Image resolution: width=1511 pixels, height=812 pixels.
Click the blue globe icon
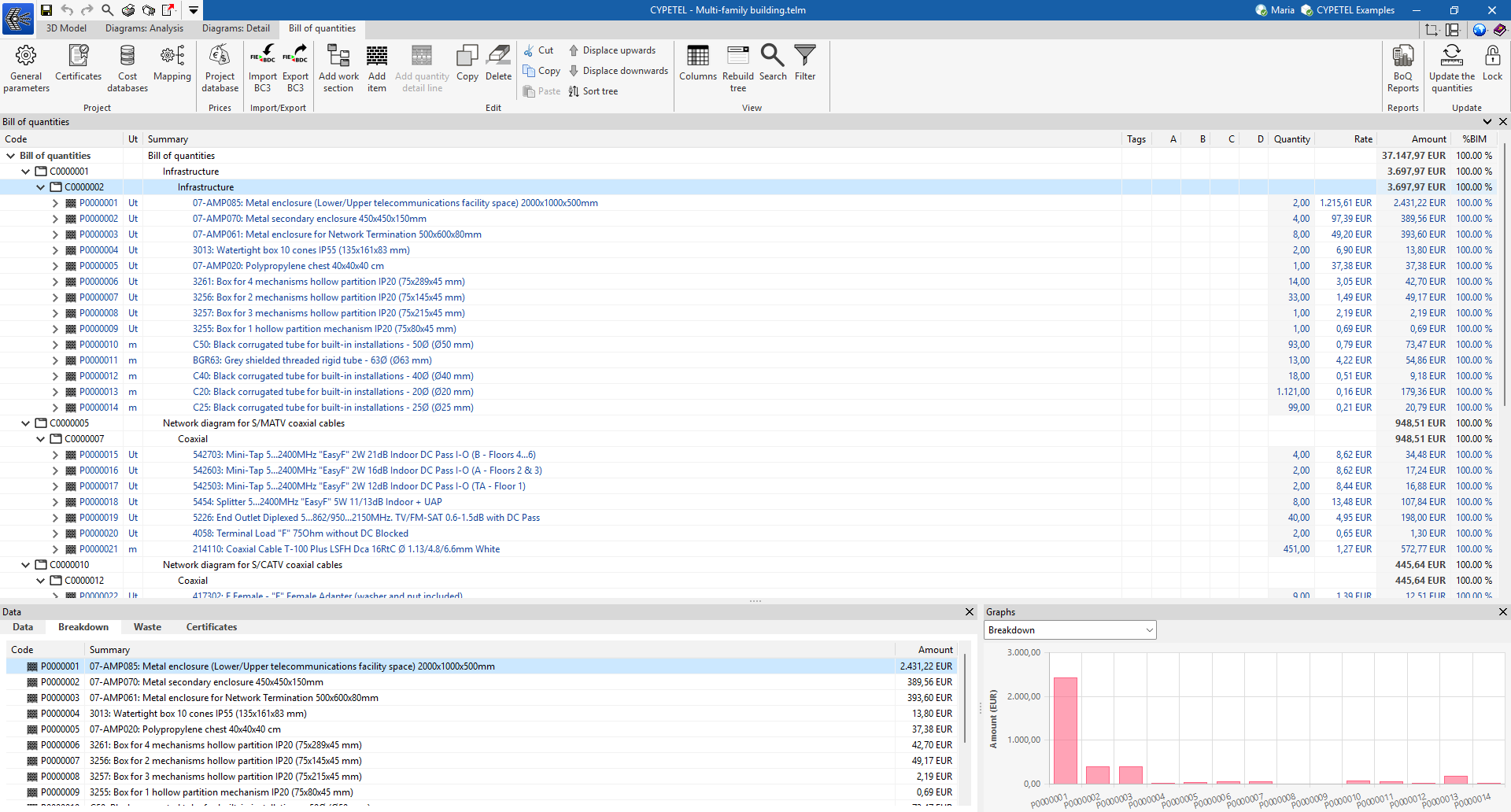[x=1480, y=30]
